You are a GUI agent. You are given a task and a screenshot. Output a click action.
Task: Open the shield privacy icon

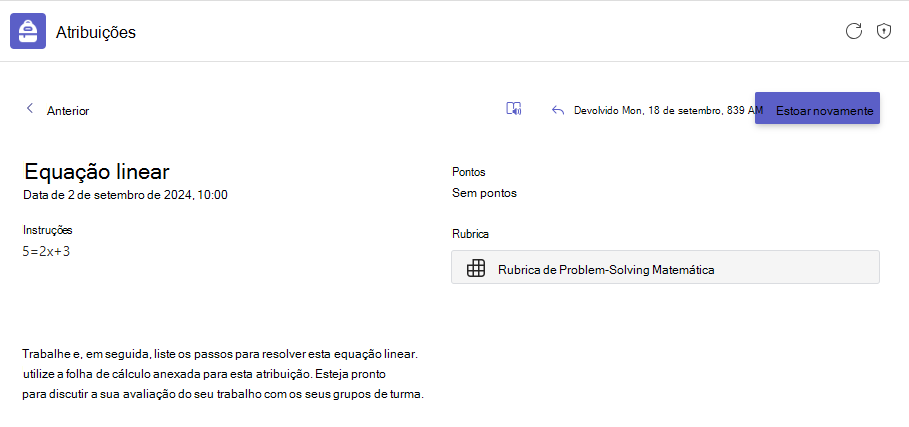883,31
